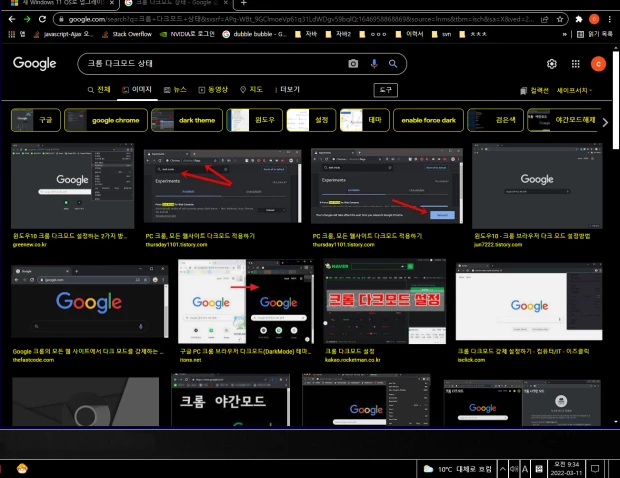Screen dimensions: 620x478
Task: Go forward with the green arrow
Action: pos(27,19)
